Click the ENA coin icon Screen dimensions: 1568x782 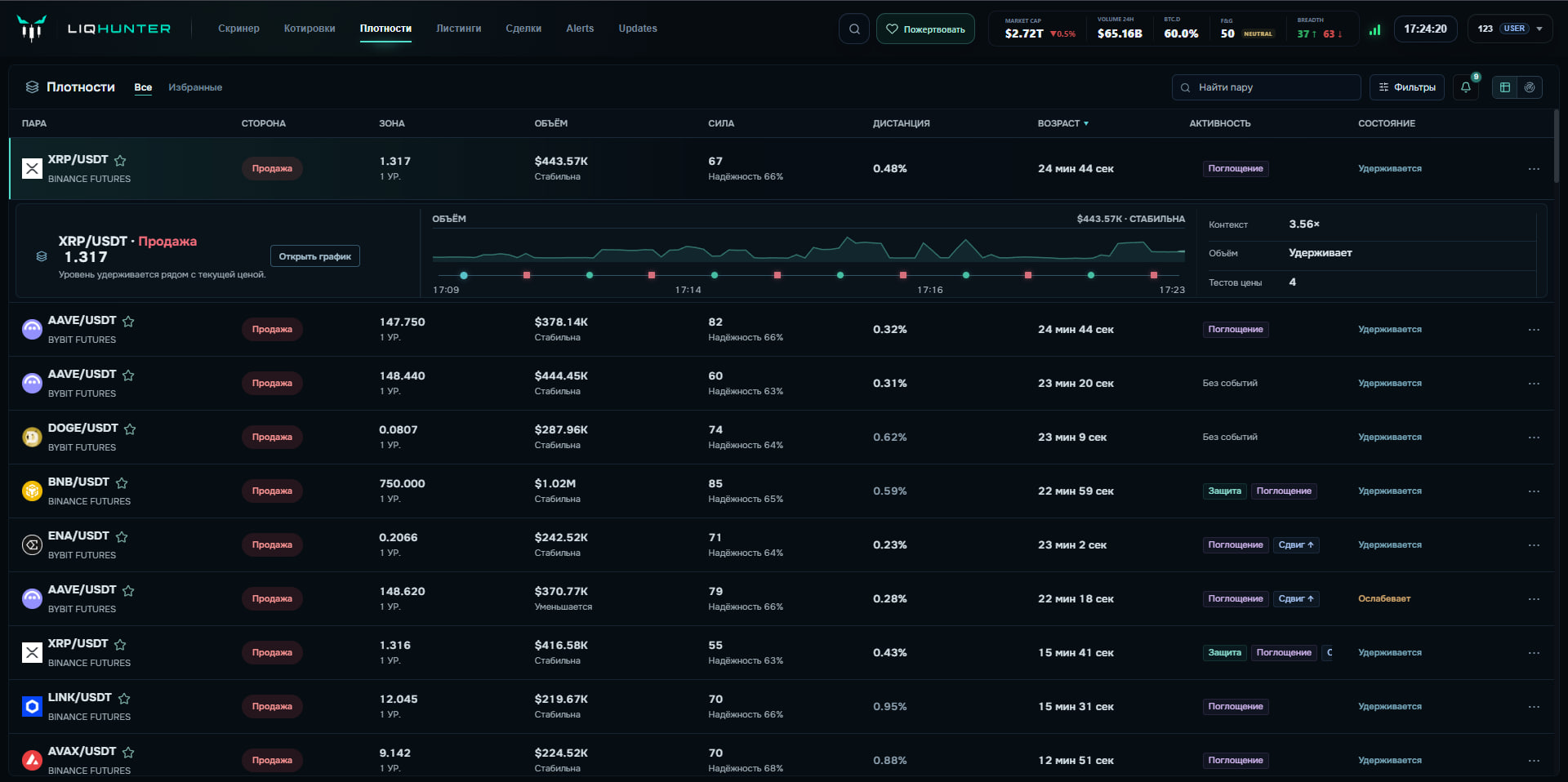[32, 545]
